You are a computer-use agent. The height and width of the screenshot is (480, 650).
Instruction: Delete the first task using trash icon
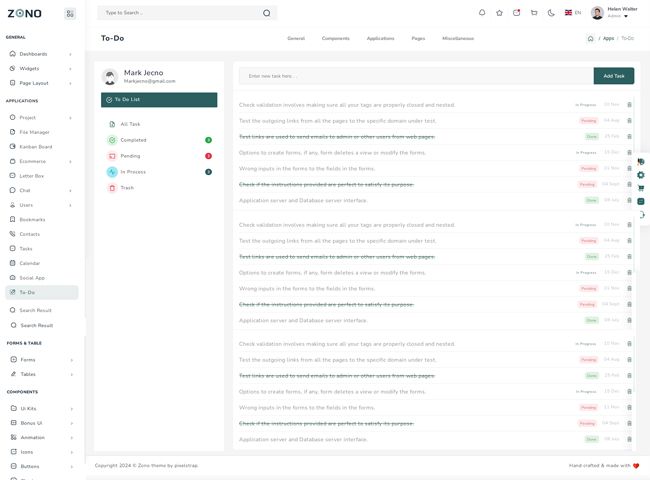point(629,105)
